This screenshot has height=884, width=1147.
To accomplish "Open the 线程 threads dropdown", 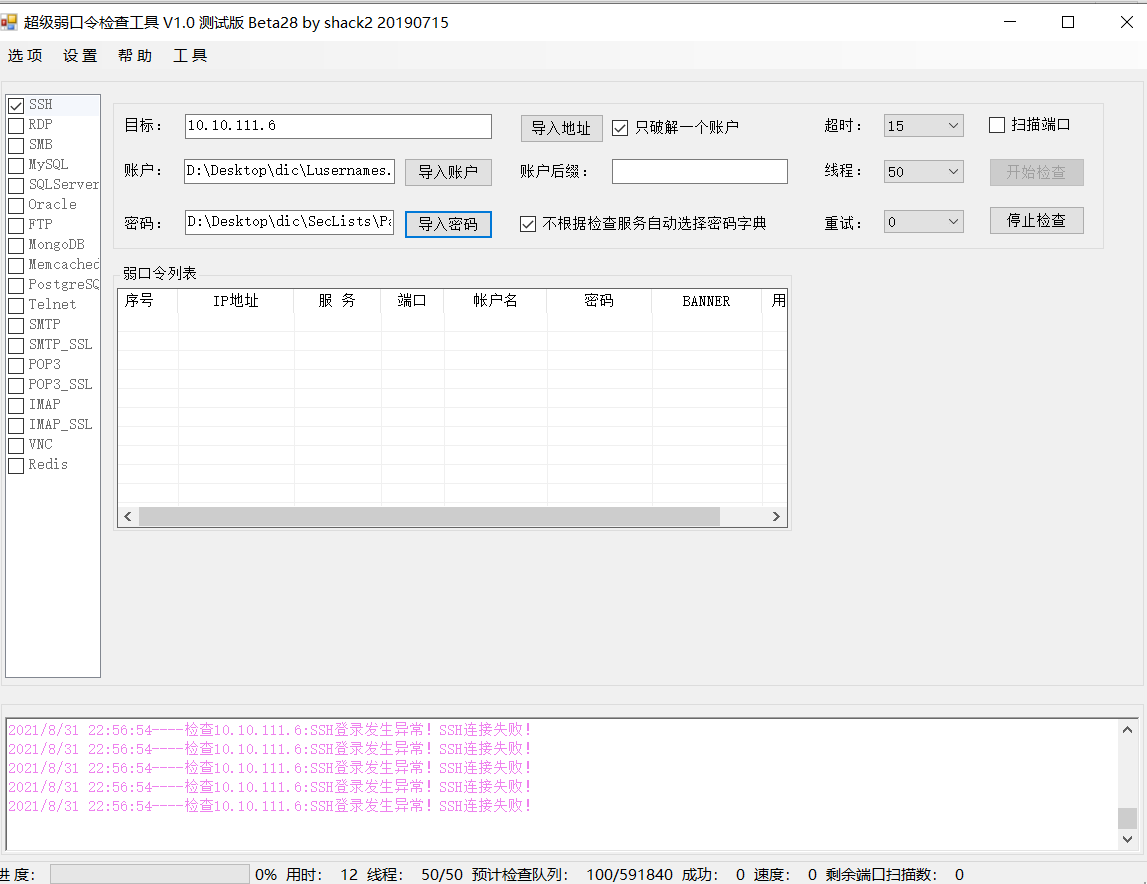I will [x=923, y=171].
